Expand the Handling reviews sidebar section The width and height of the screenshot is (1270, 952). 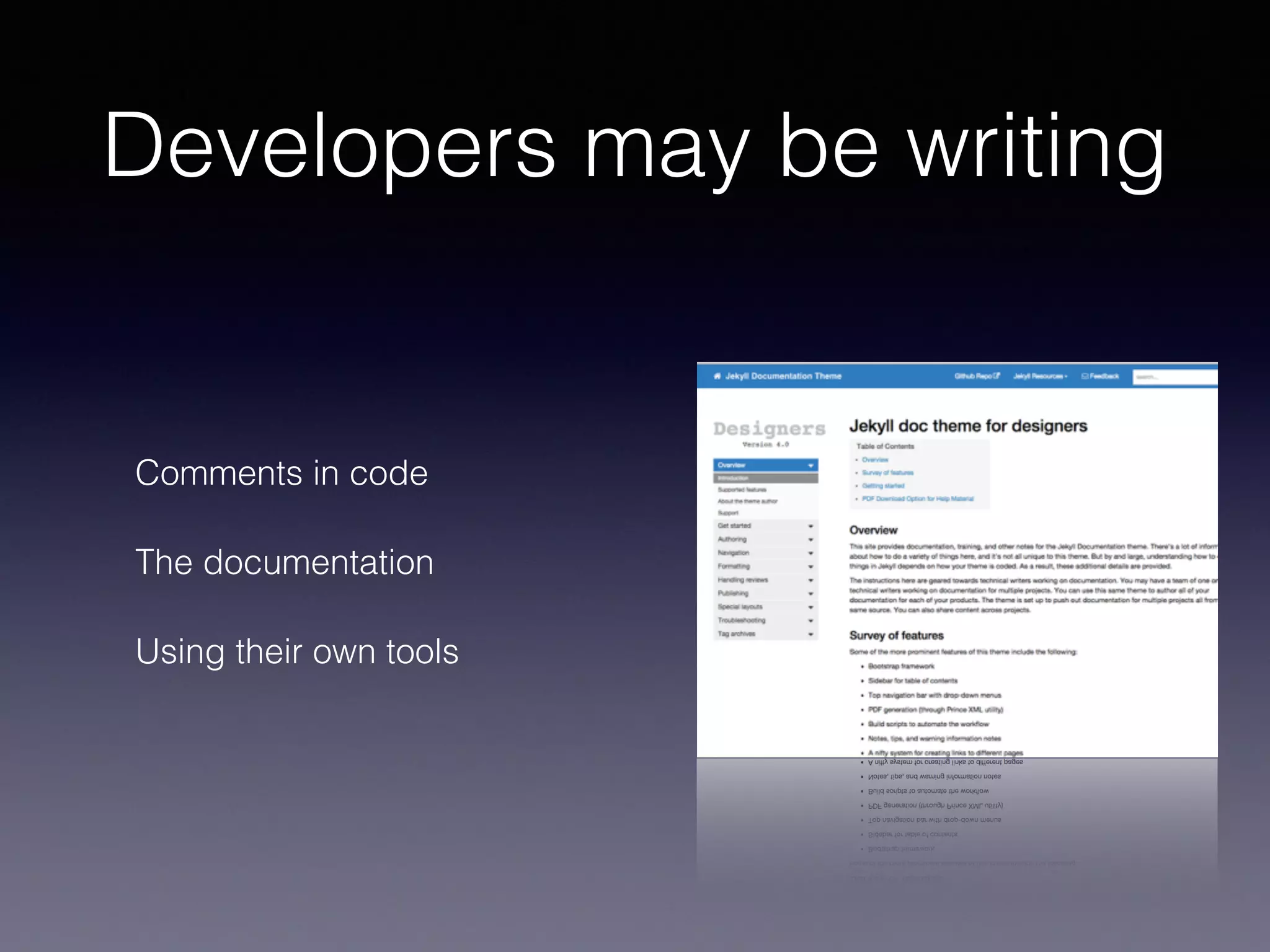[x=766, y=580]
